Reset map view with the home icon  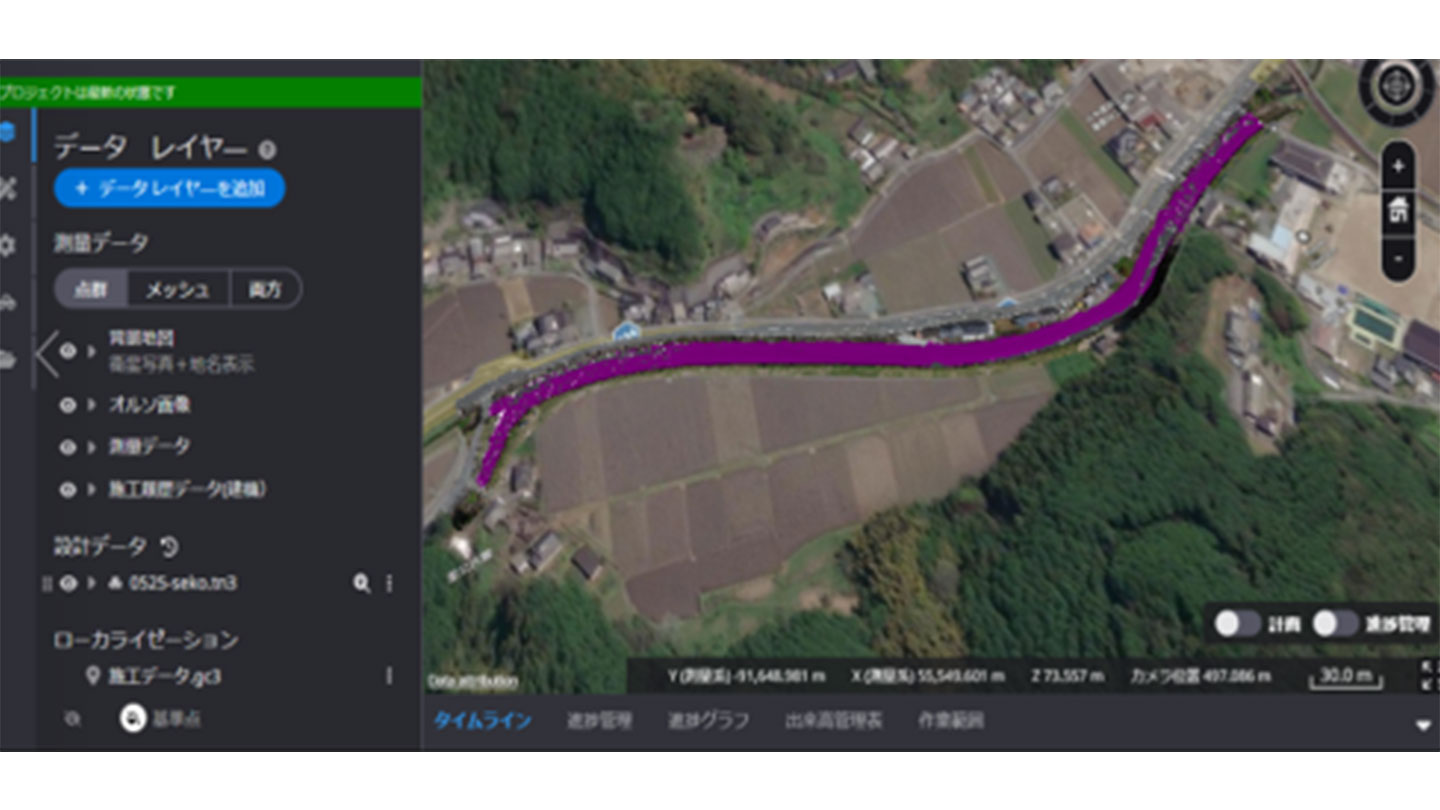click(1398, 212)
